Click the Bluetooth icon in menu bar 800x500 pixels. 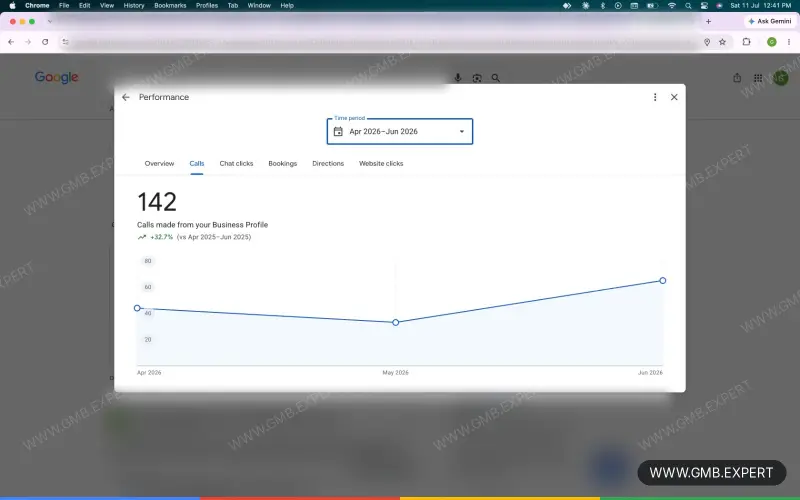tap(602, 6)
